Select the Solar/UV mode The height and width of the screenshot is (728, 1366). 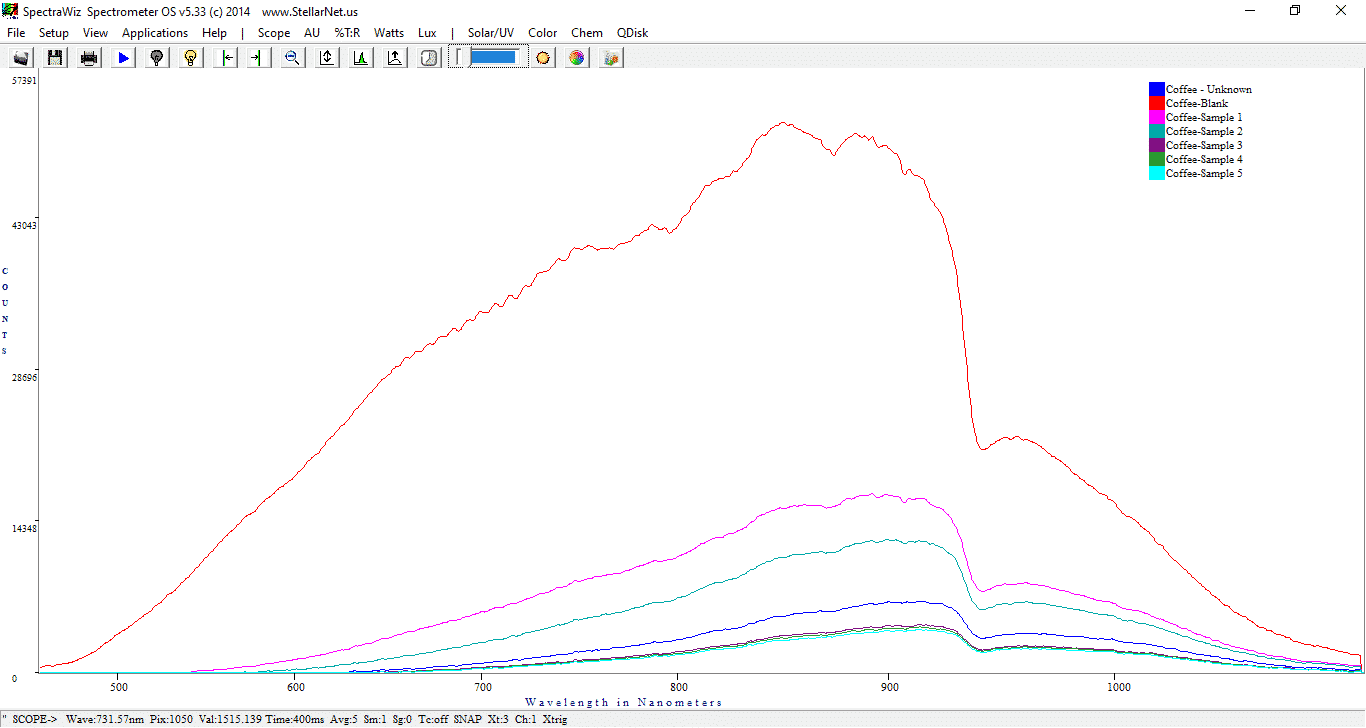tap(491, 33)
